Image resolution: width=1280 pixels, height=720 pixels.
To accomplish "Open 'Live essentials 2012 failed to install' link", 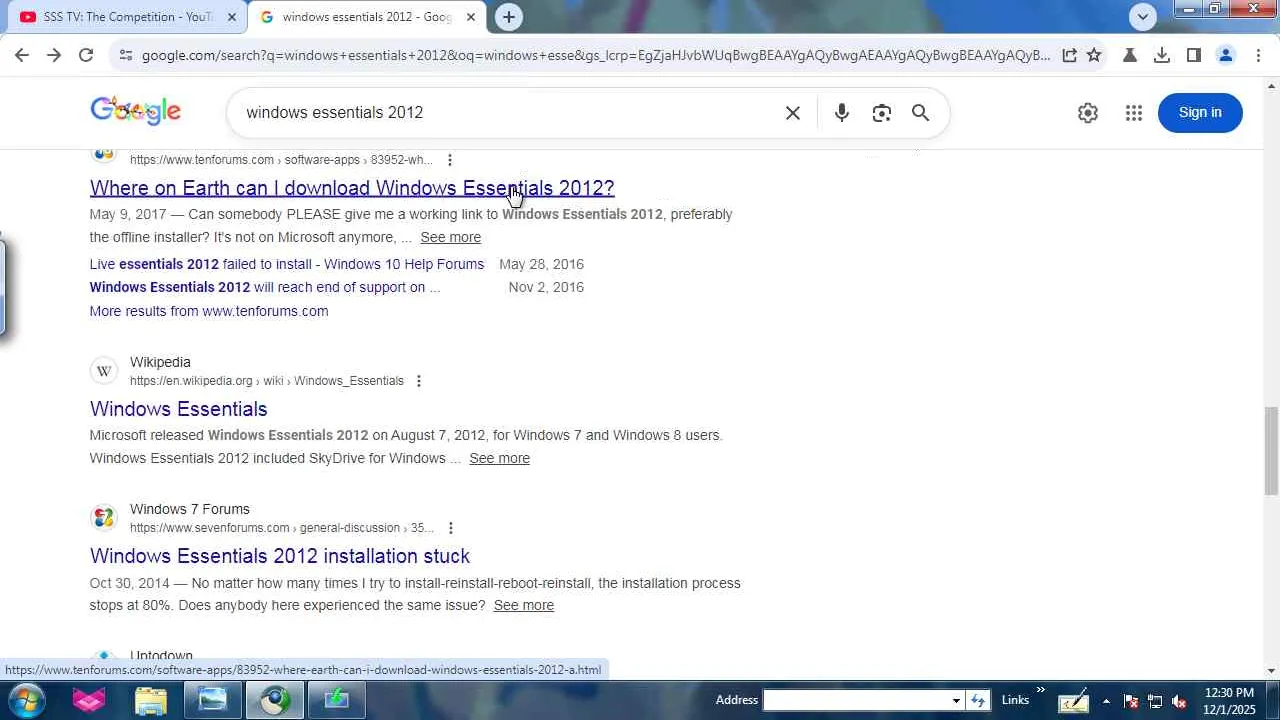I will (287, 264).
